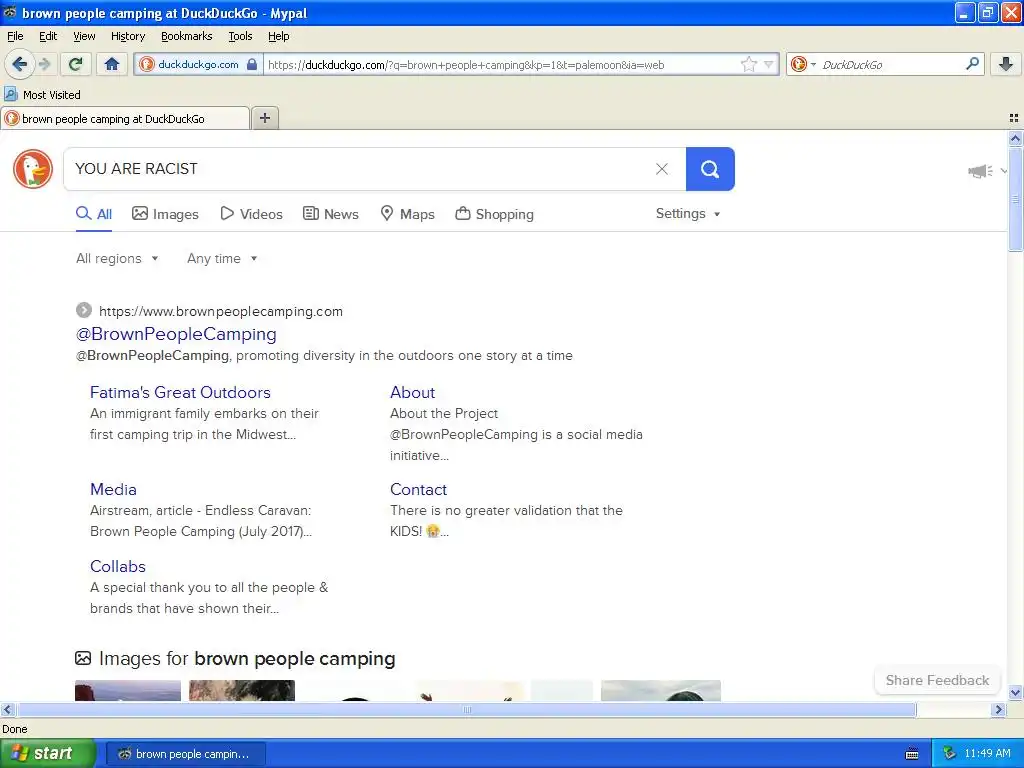Click the keyboard icon in the tray
Screen dimensions: 1024x768
tap(912, 754)
